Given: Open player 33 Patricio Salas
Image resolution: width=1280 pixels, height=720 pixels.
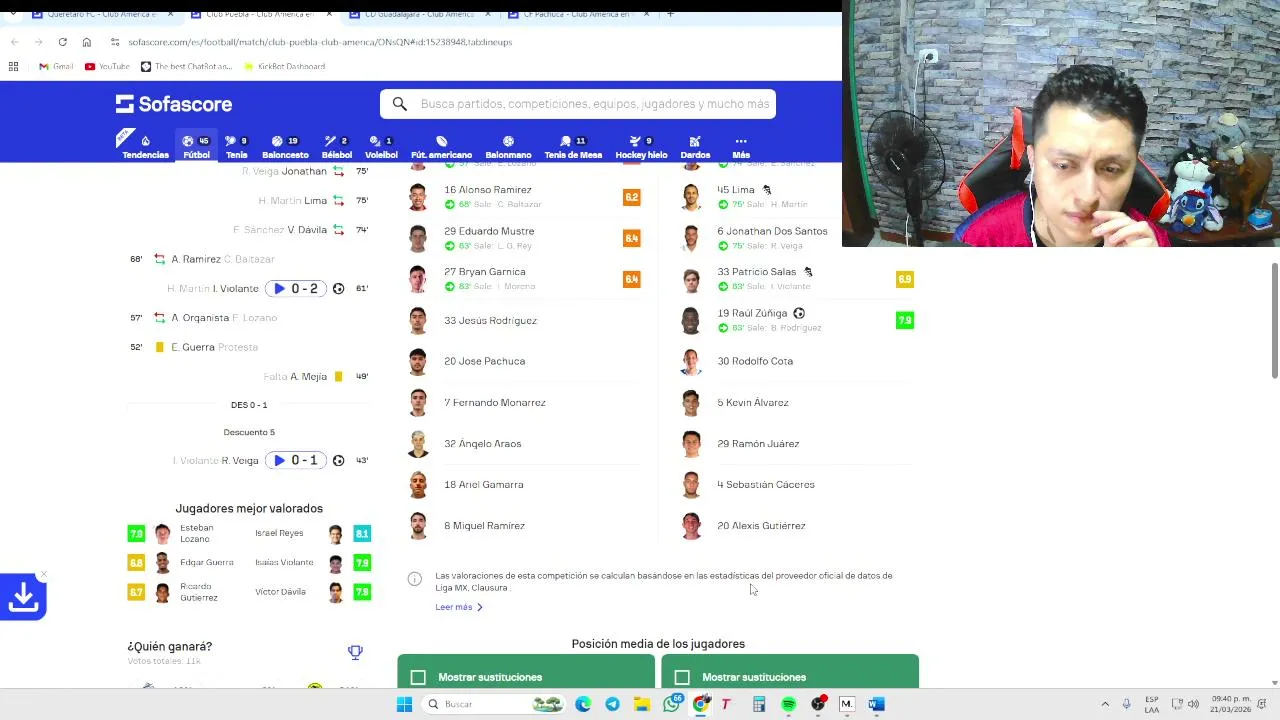Looking at the screenshot, I should [756, 272].
